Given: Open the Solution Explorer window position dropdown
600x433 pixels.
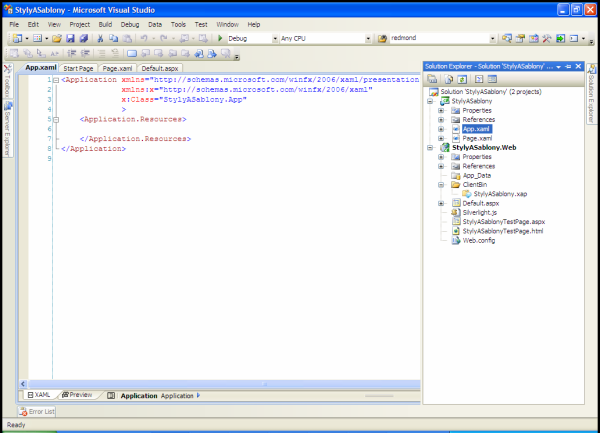Looking at the screenshot, I should [x=559, y=67].
